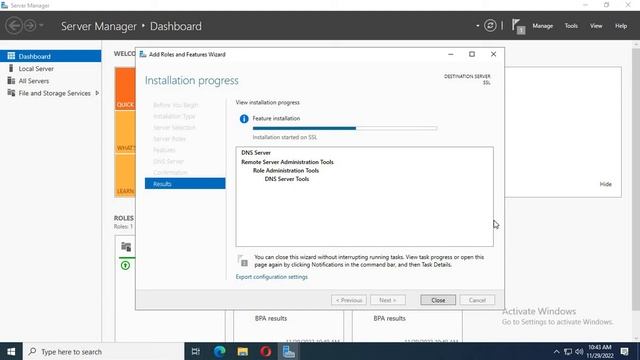
Task: Launch Microsoft Edge from the taskbar
Action: click(x=220, y=351)
